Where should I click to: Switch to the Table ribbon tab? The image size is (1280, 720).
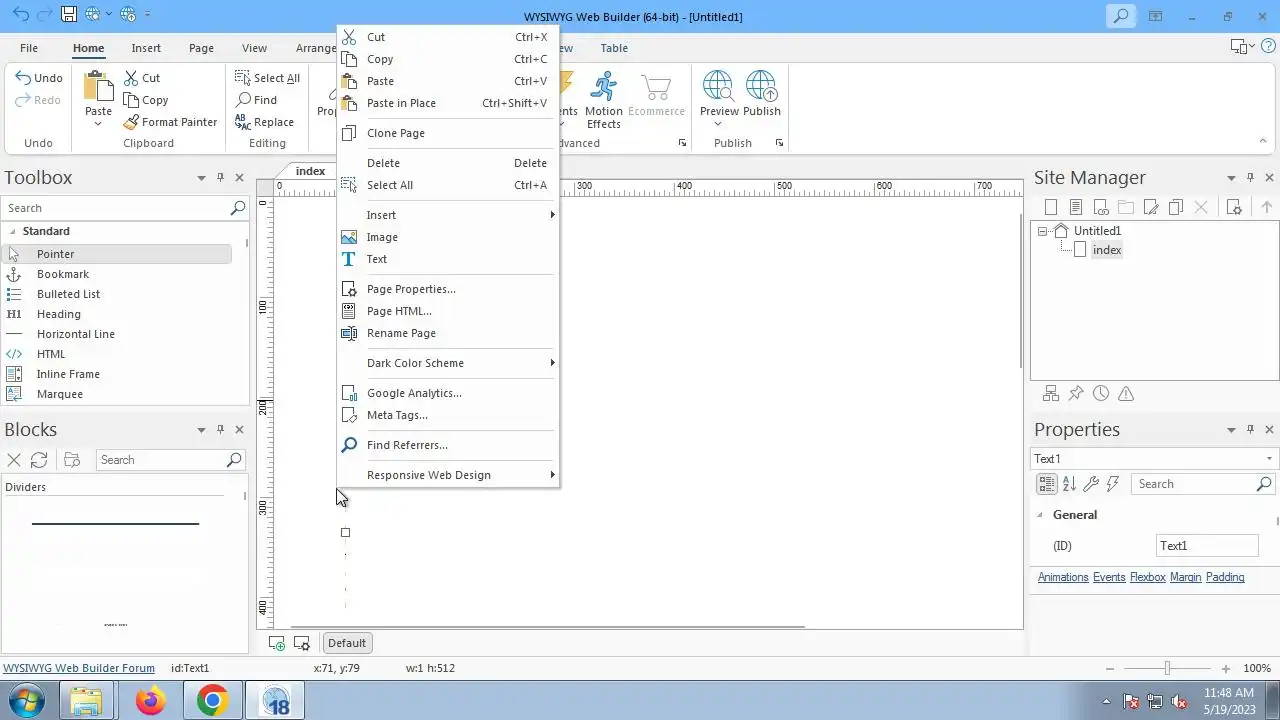[x=614, y=48]
